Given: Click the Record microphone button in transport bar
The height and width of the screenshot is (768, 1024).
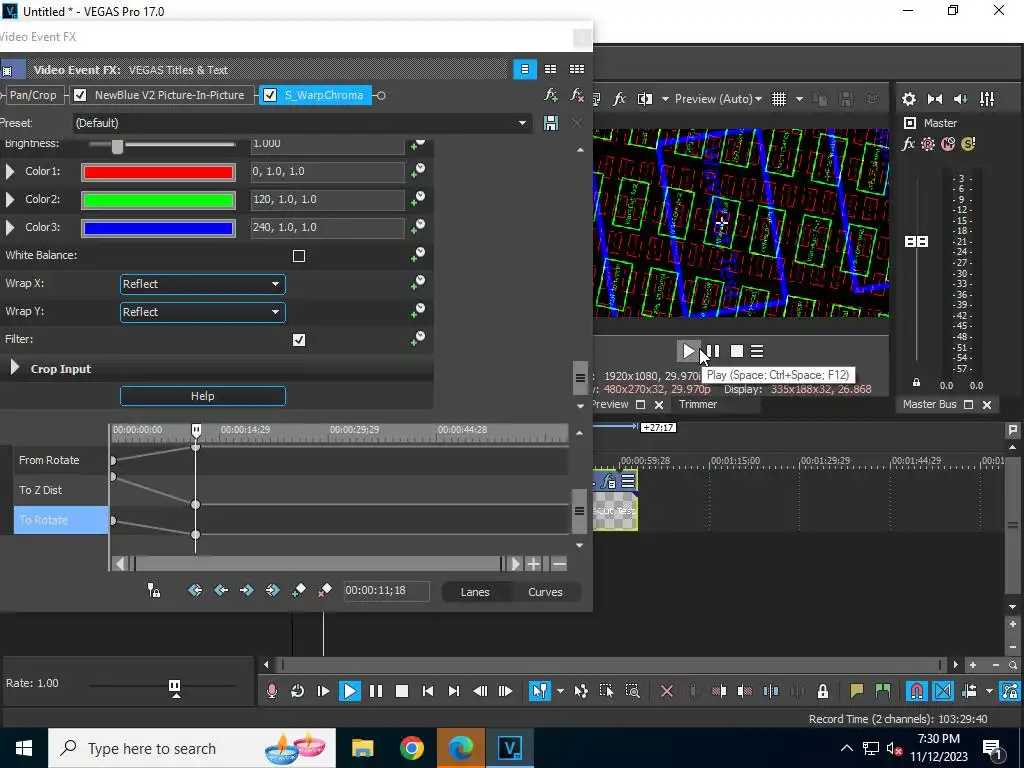Looking at the screenshot, I should pyautogui.click(x=272, y=691).
